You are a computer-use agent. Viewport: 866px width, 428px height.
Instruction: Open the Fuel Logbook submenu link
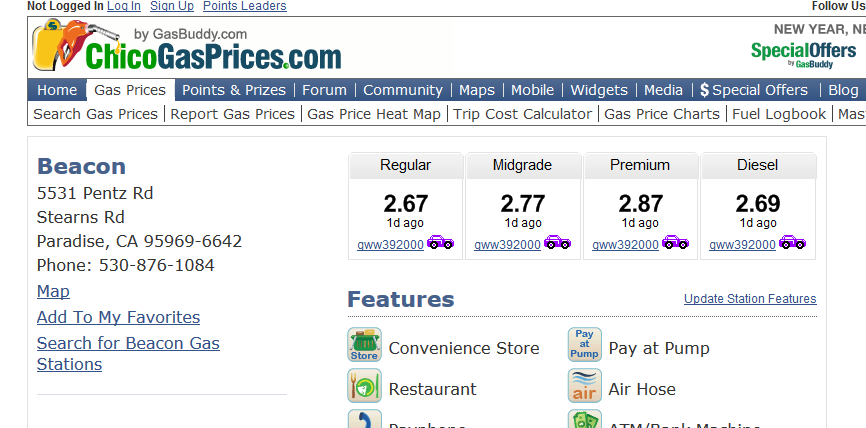[779, 114]
